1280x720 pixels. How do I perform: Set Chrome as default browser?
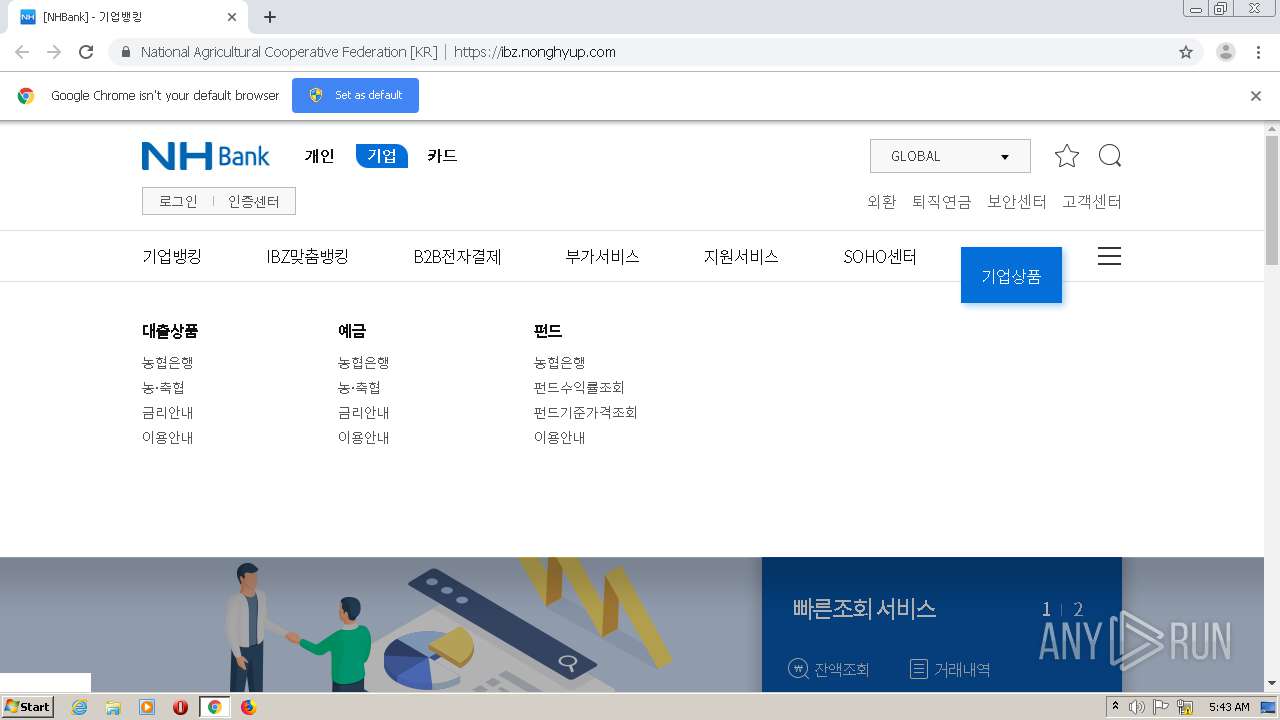pyautogui.click(x=355, y=95)
